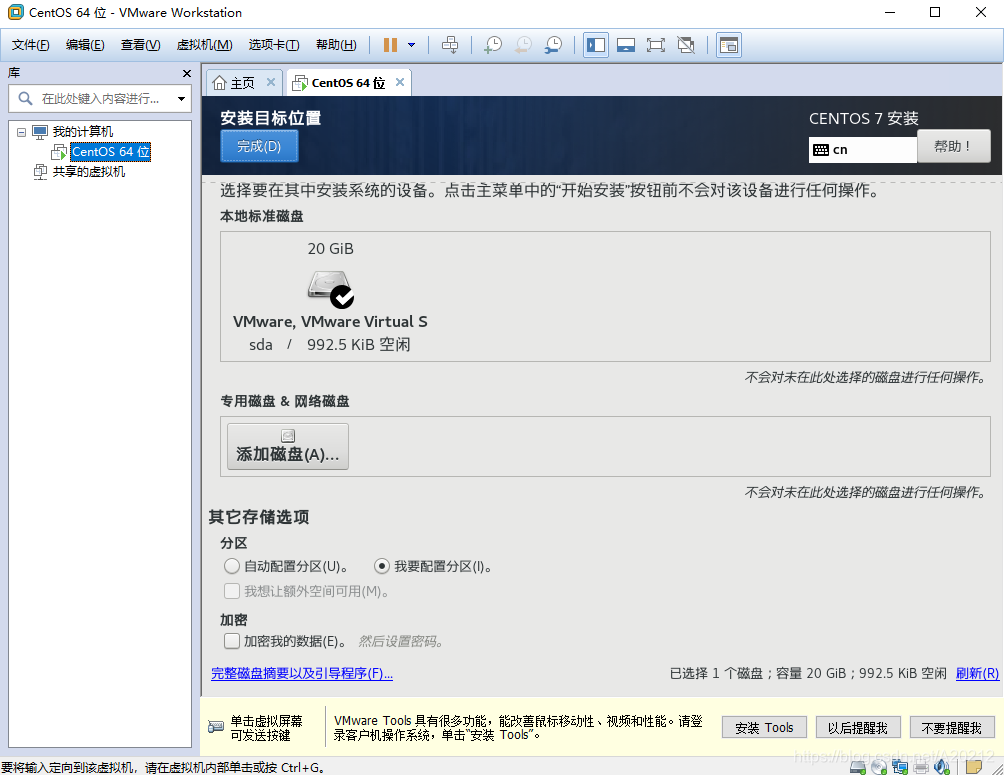This screenshot has width=1004, height=775.
Task: Click the network adapter status bar icon
Action: [900, 767]
